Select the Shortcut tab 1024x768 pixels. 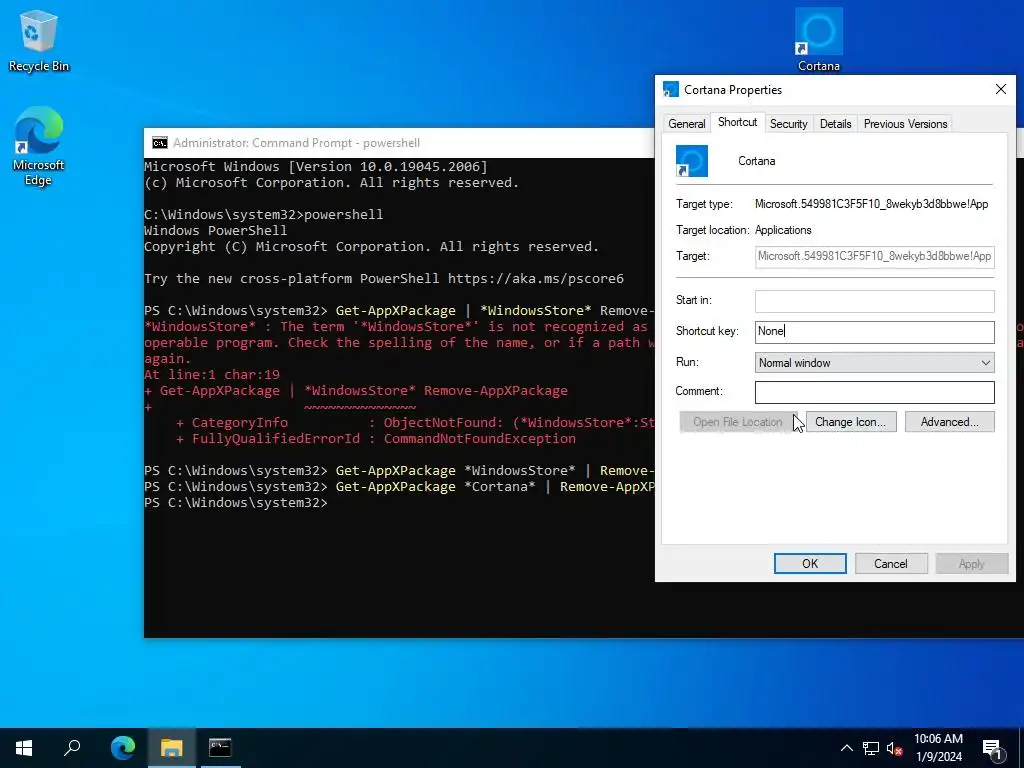pos(737,122)
